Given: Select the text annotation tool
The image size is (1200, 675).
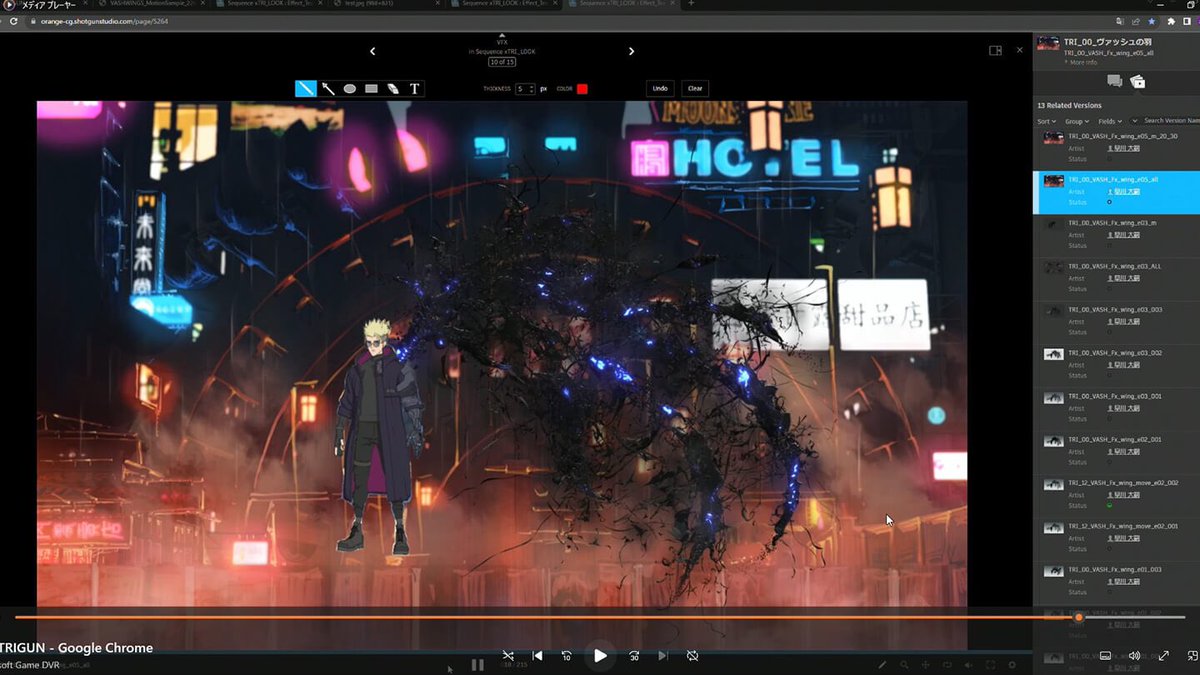Looking at the screenshot, I should tap(415, 88).
